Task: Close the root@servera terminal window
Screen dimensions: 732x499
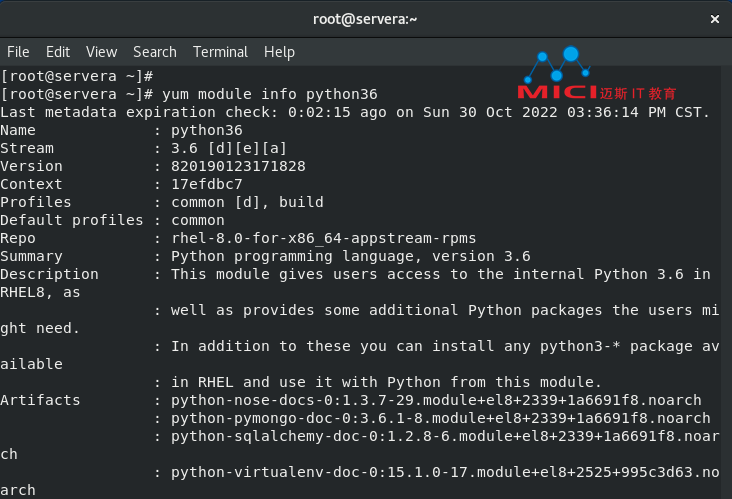Action: (x=714, y=19)
